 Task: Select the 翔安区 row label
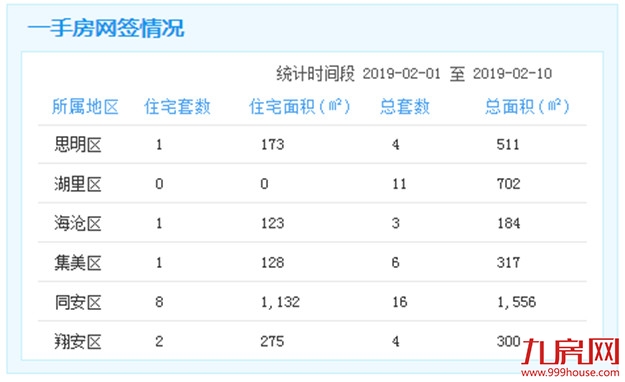click(78, 342)
